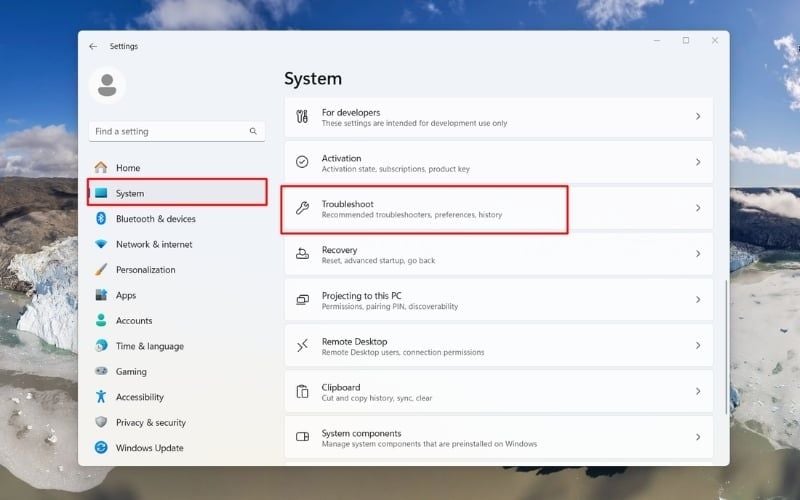This screenshot has width=800, height=500.
Task: Click the Bluetooth icon in sidebar
Action: 101,218
